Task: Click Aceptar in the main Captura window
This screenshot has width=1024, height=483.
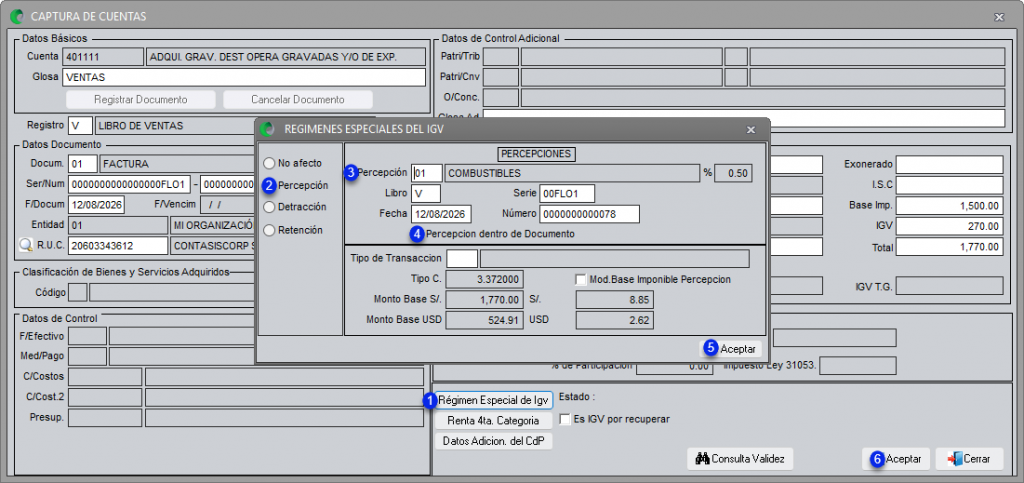Action: click(896, 459)
